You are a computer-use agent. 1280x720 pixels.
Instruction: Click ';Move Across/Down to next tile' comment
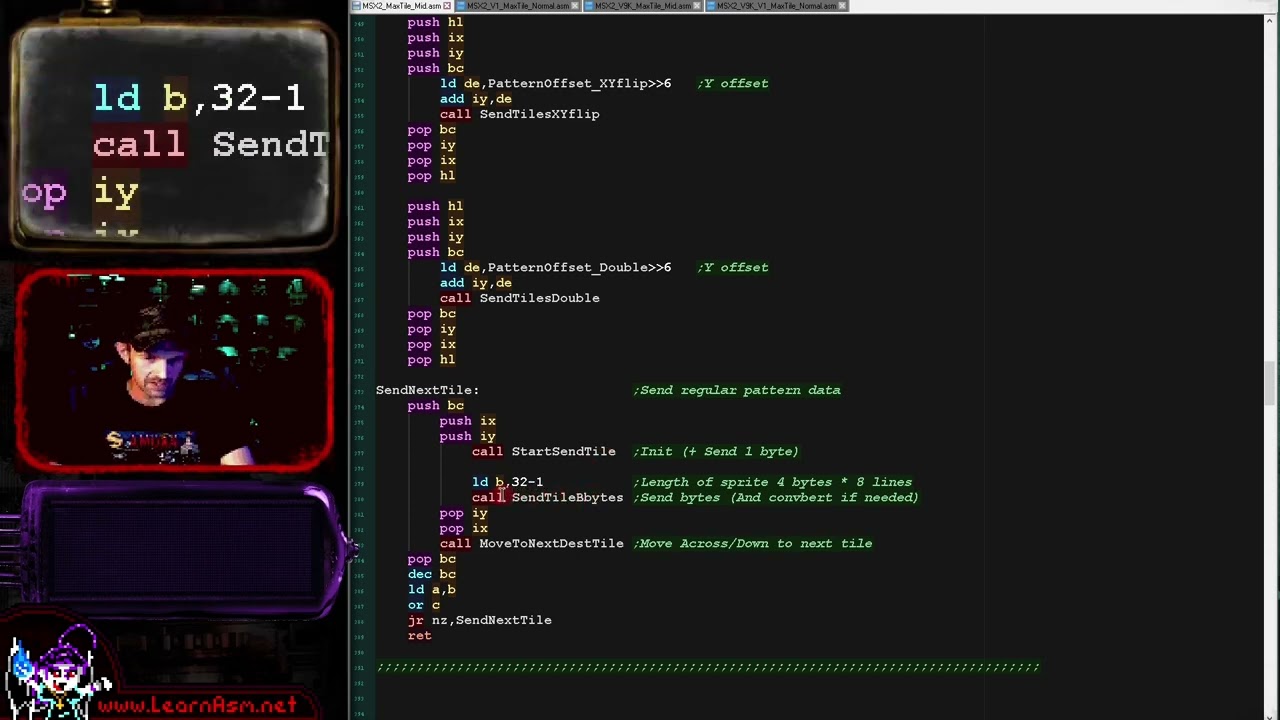coord(753,543)
